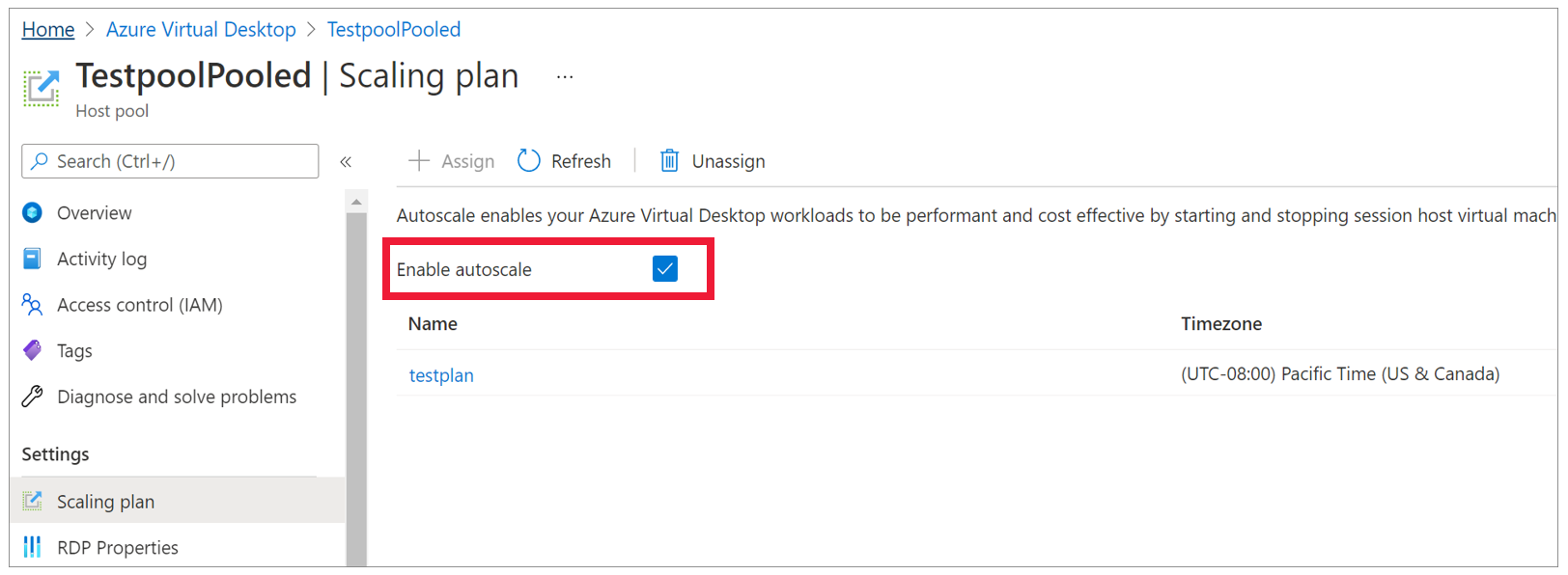Disable the Enable autoscale checkbox
Screen dimensions: 1568x575
coord(664,269)
